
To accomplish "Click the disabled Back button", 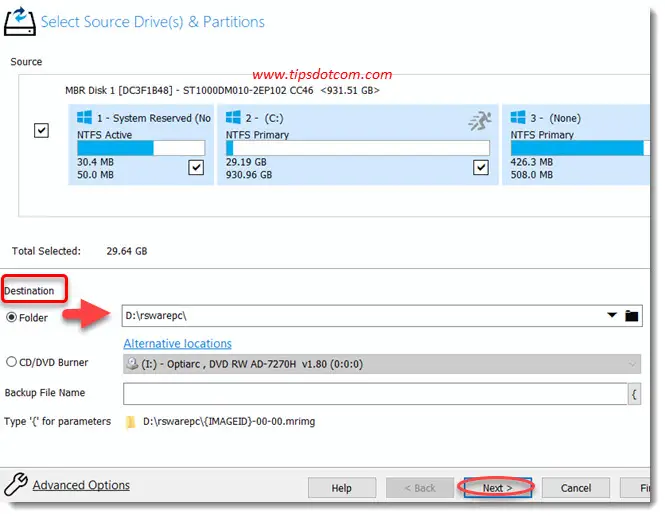I will pos(419,488).
